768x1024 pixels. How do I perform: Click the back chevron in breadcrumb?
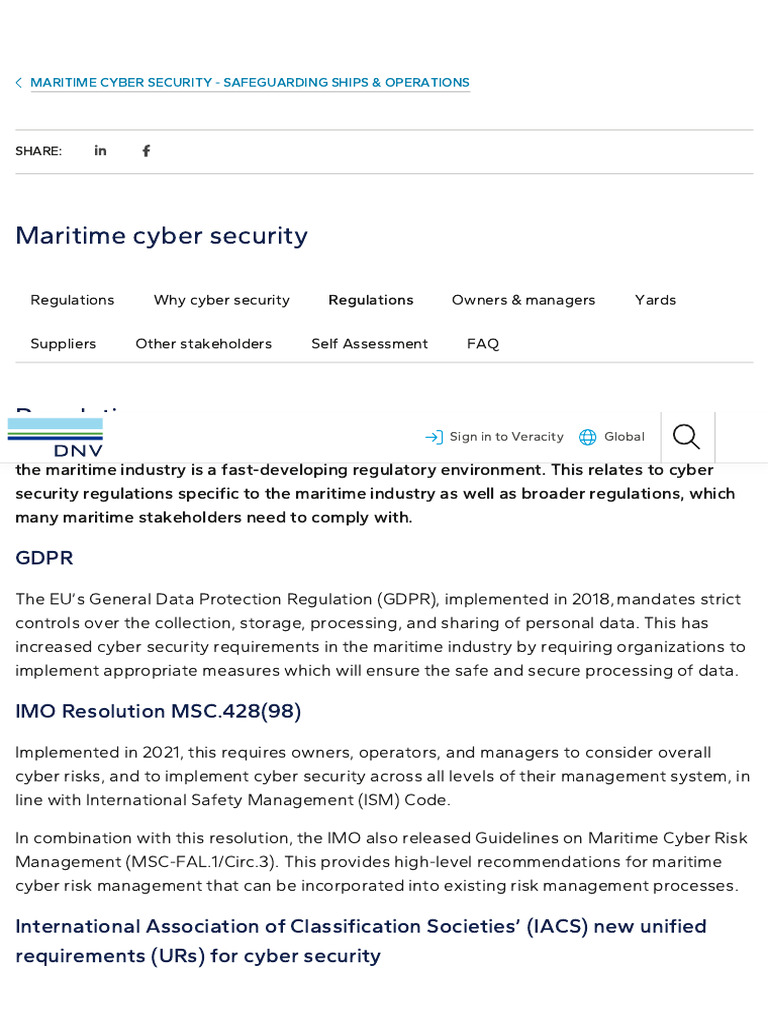pyautogui.click(x=18, y=83)
